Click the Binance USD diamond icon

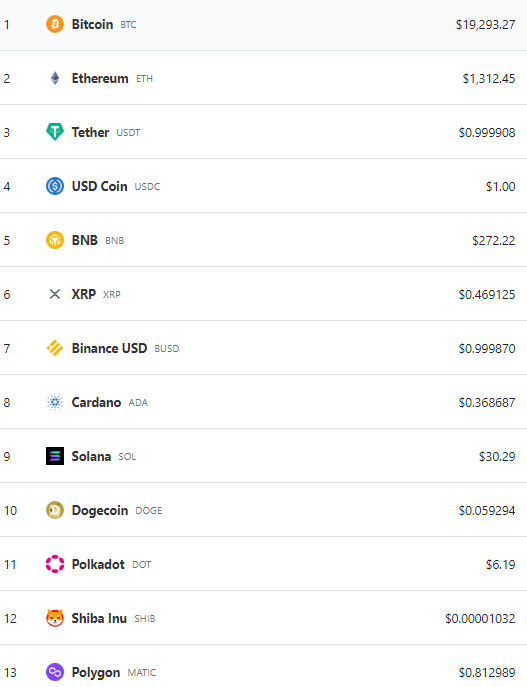click(55, 348)
